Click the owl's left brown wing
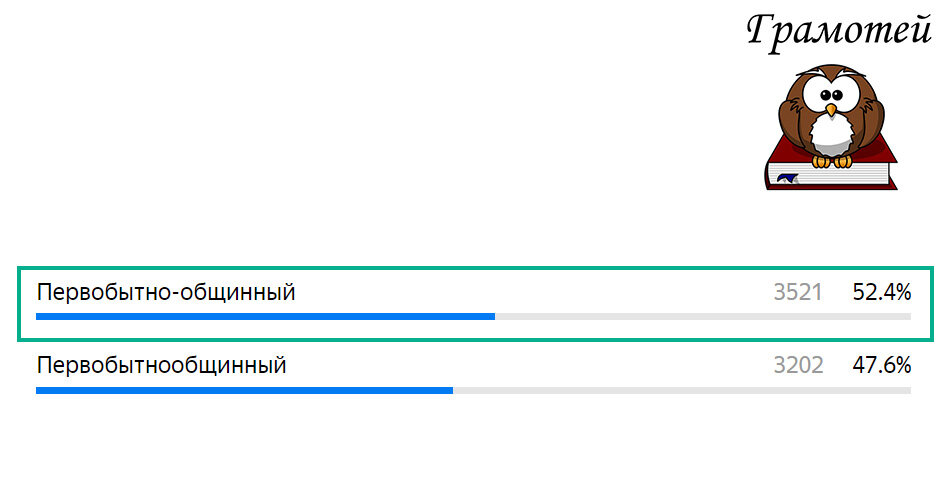Viewport: 950px width, 501px height. coord(791,121)
